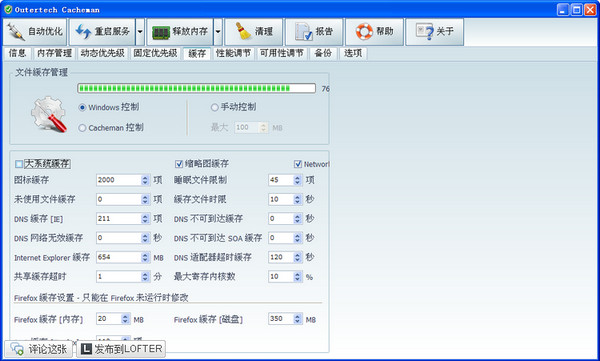The height and width of the screenshot is (361, 600).
Task: Click the 图标缓存 spinner arrows
Action: 145,180
